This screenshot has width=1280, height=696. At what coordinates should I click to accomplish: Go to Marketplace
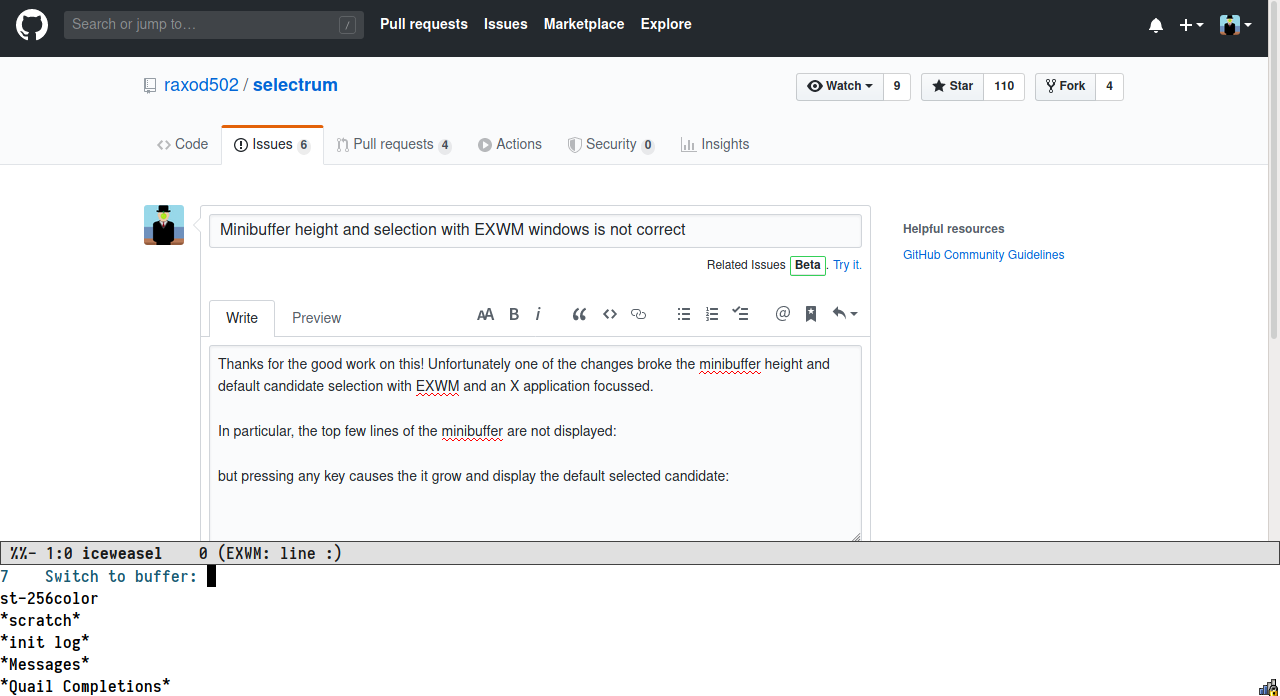[584, 24]
